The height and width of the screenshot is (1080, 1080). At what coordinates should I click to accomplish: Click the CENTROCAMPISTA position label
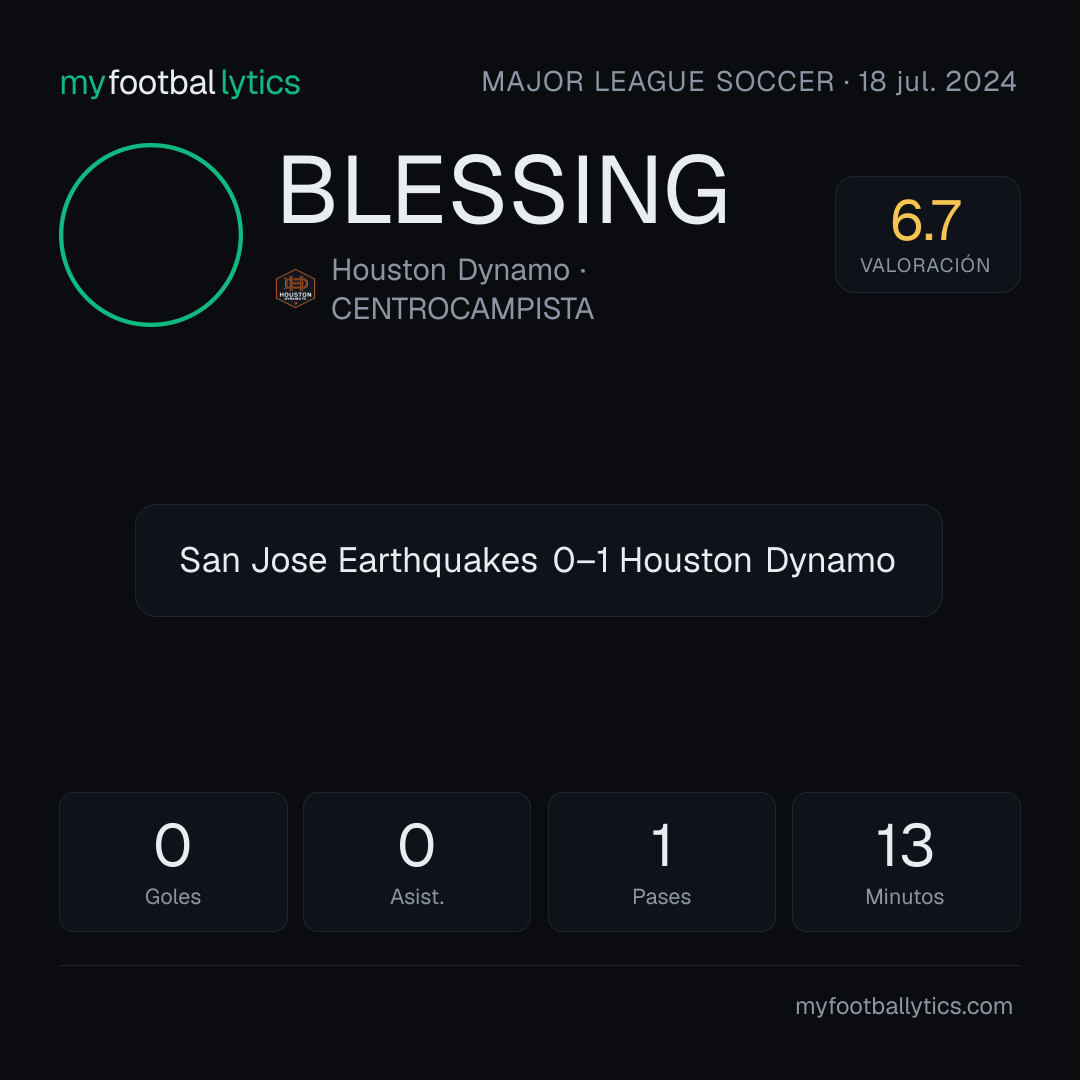tap(462, 309)
